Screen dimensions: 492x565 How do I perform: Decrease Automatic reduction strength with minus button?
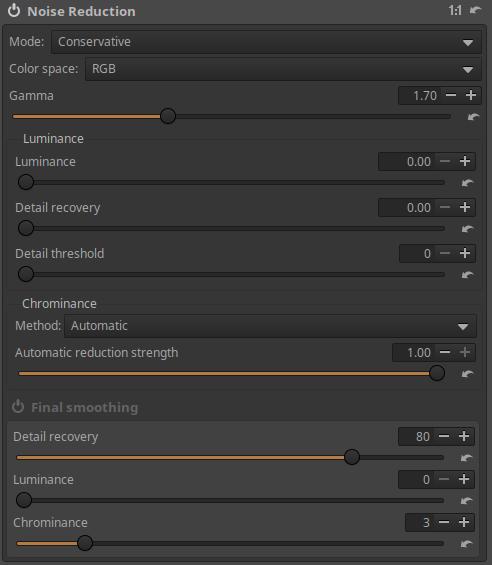pyautogui.click(x=445, y=352)
